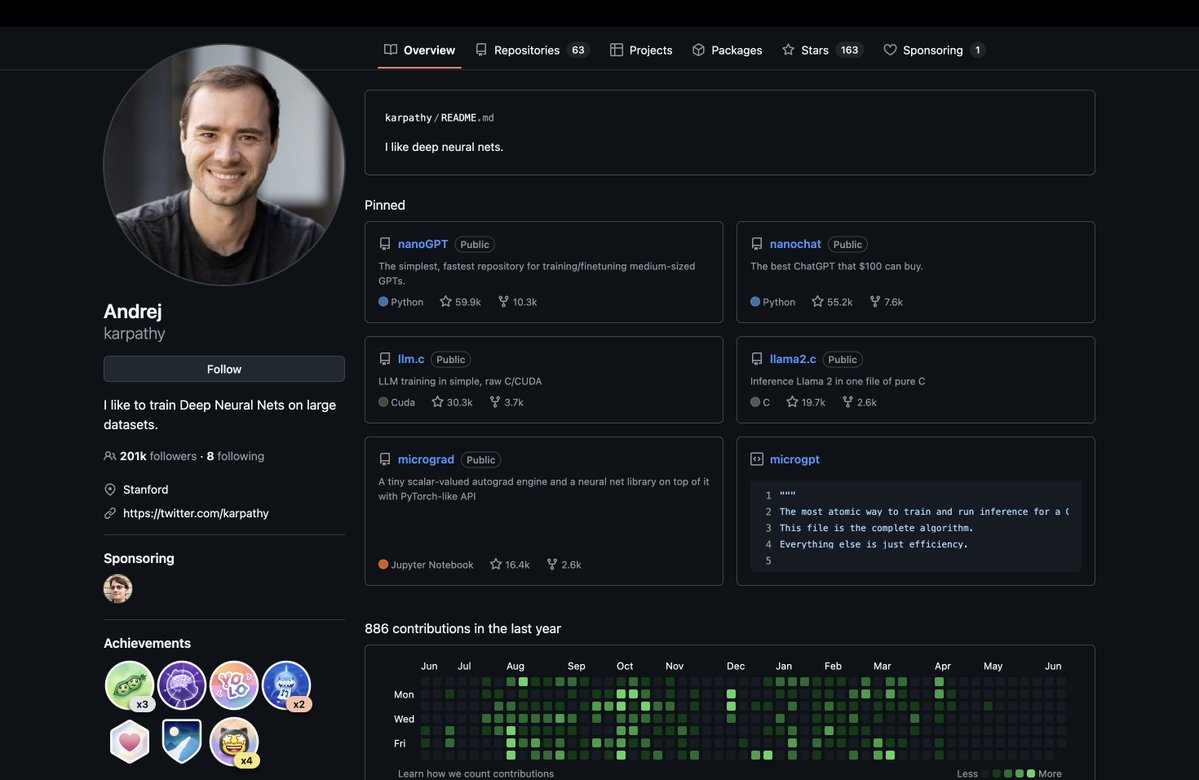Click the 'Everything else is just efficiency.' code line
Screen dimensions: 1199x780
(x=873, y=544)
